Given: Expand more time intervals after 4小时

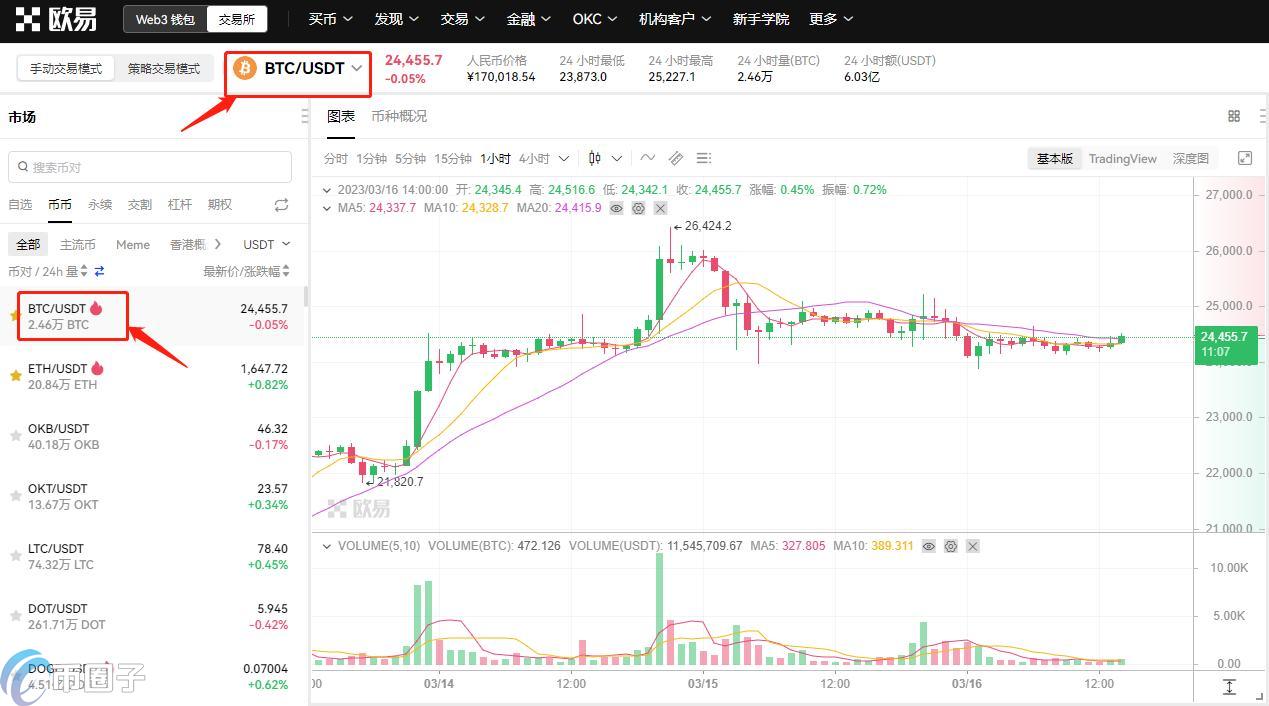Looking at the screenshot, I should pyautogui.click(x=564, y=158).
